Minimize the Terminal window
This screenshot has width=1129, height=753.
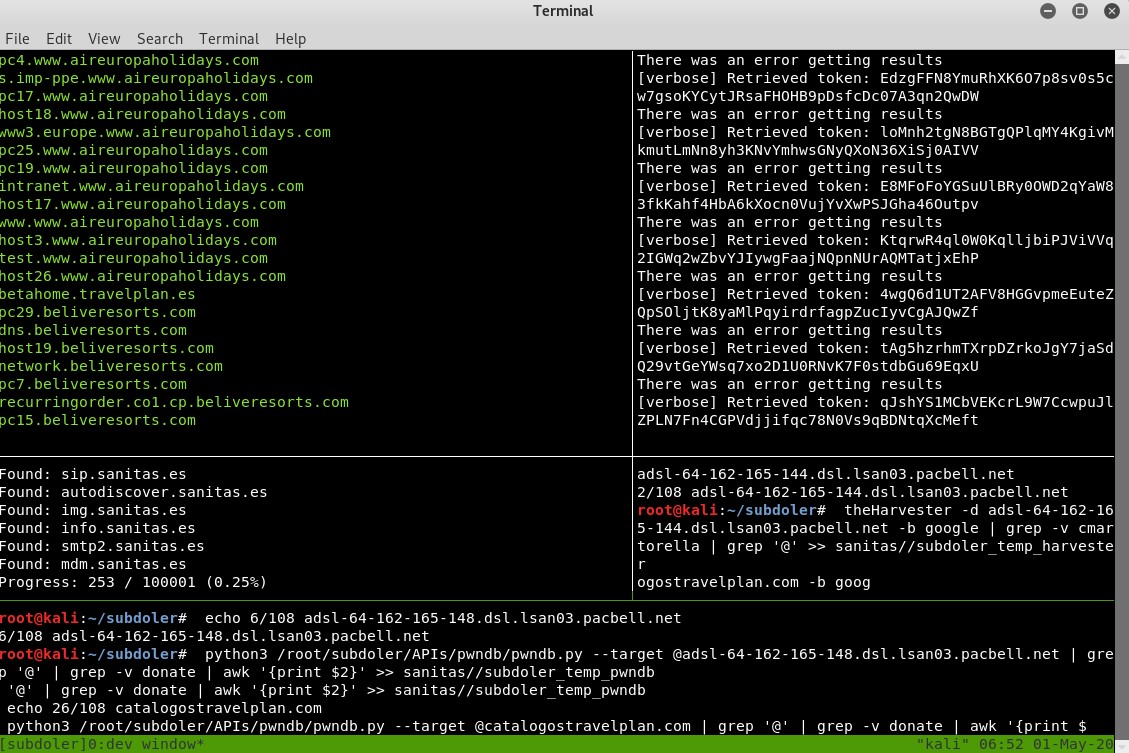[1048, 11]
